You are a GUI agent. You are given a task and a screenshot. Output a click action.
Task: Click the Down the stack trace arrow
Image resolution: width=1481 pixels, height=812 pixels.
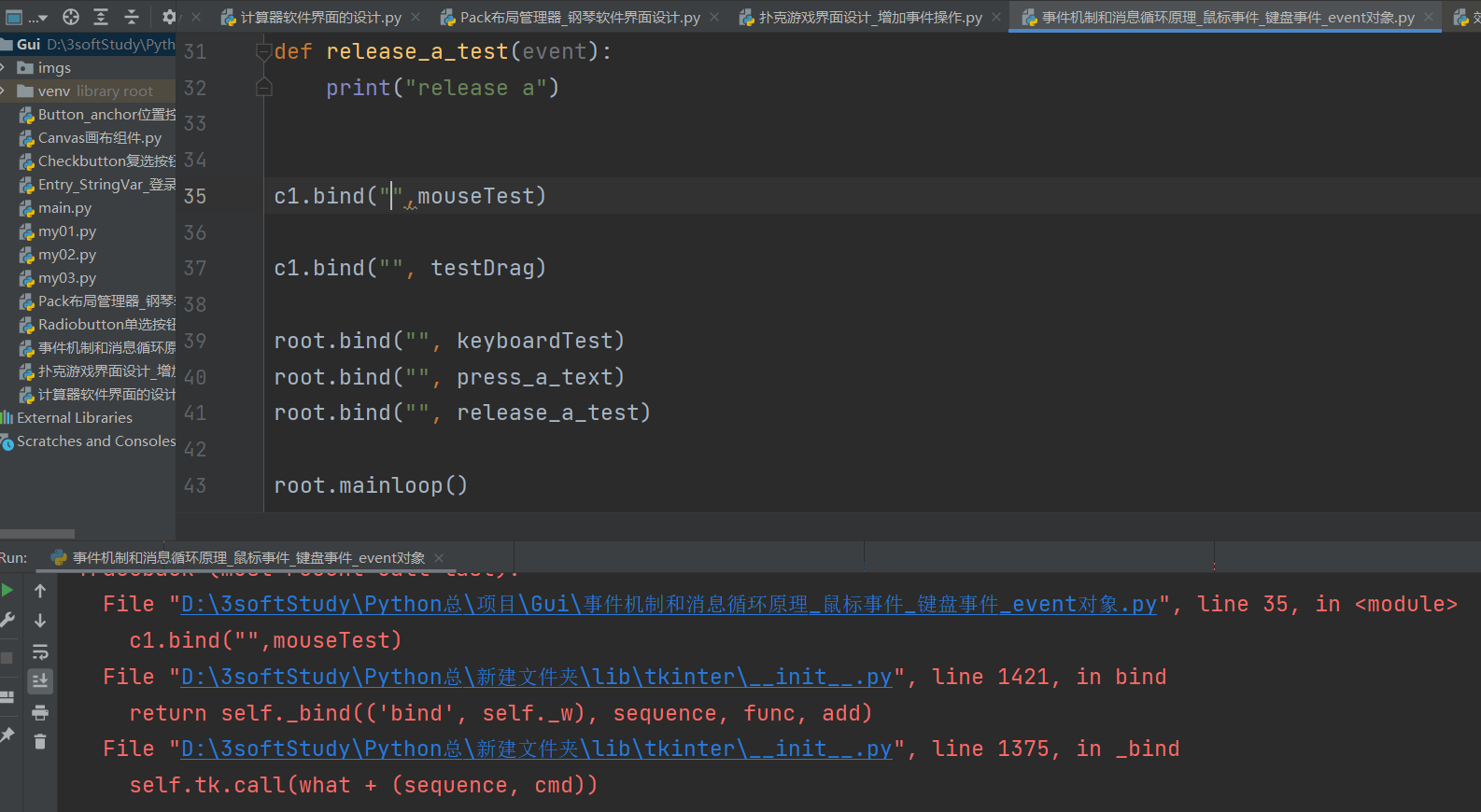(x=40, y=620)
